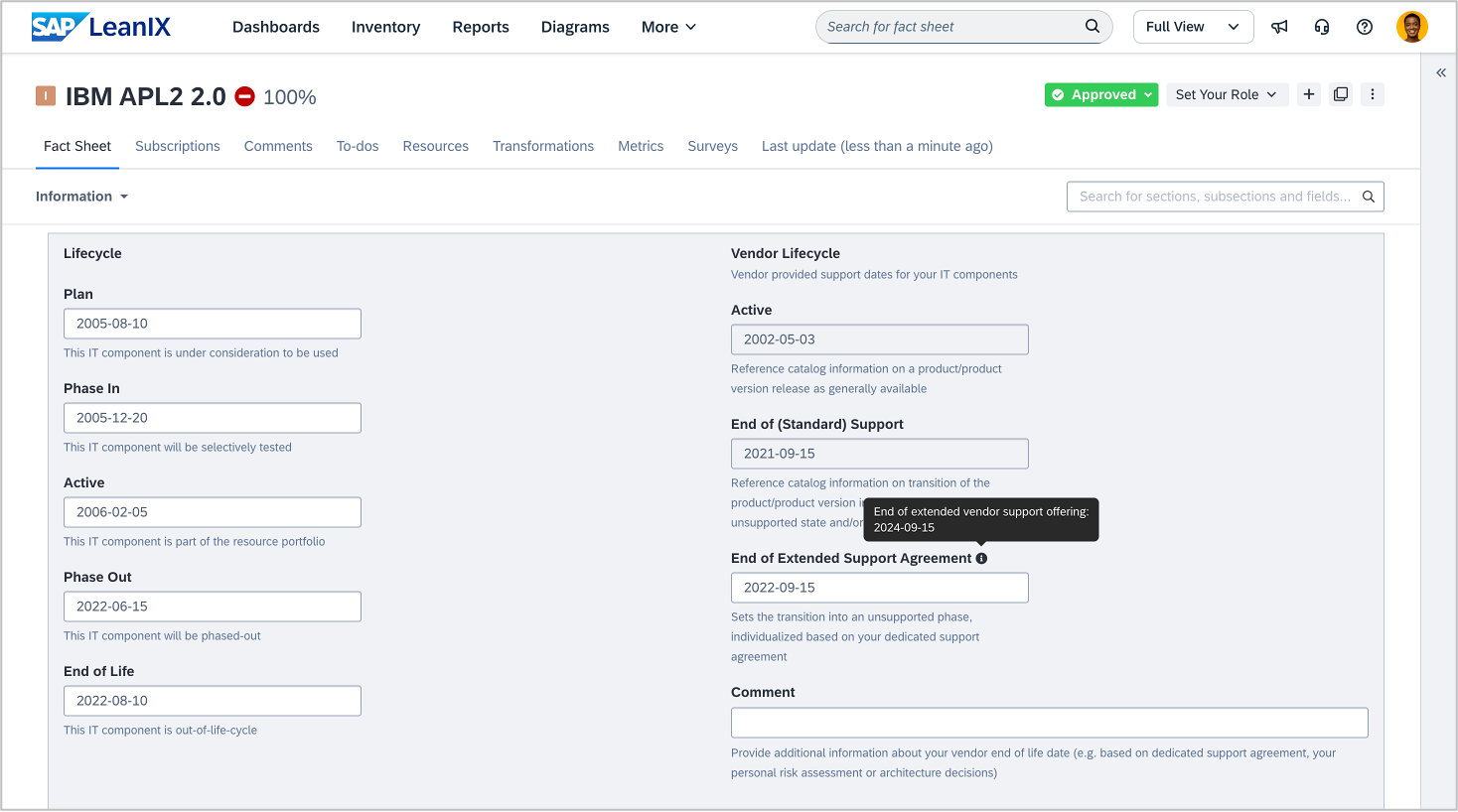
Task: Click the IBM APL2 2.0 title
Action: click(x=146, y=96)
